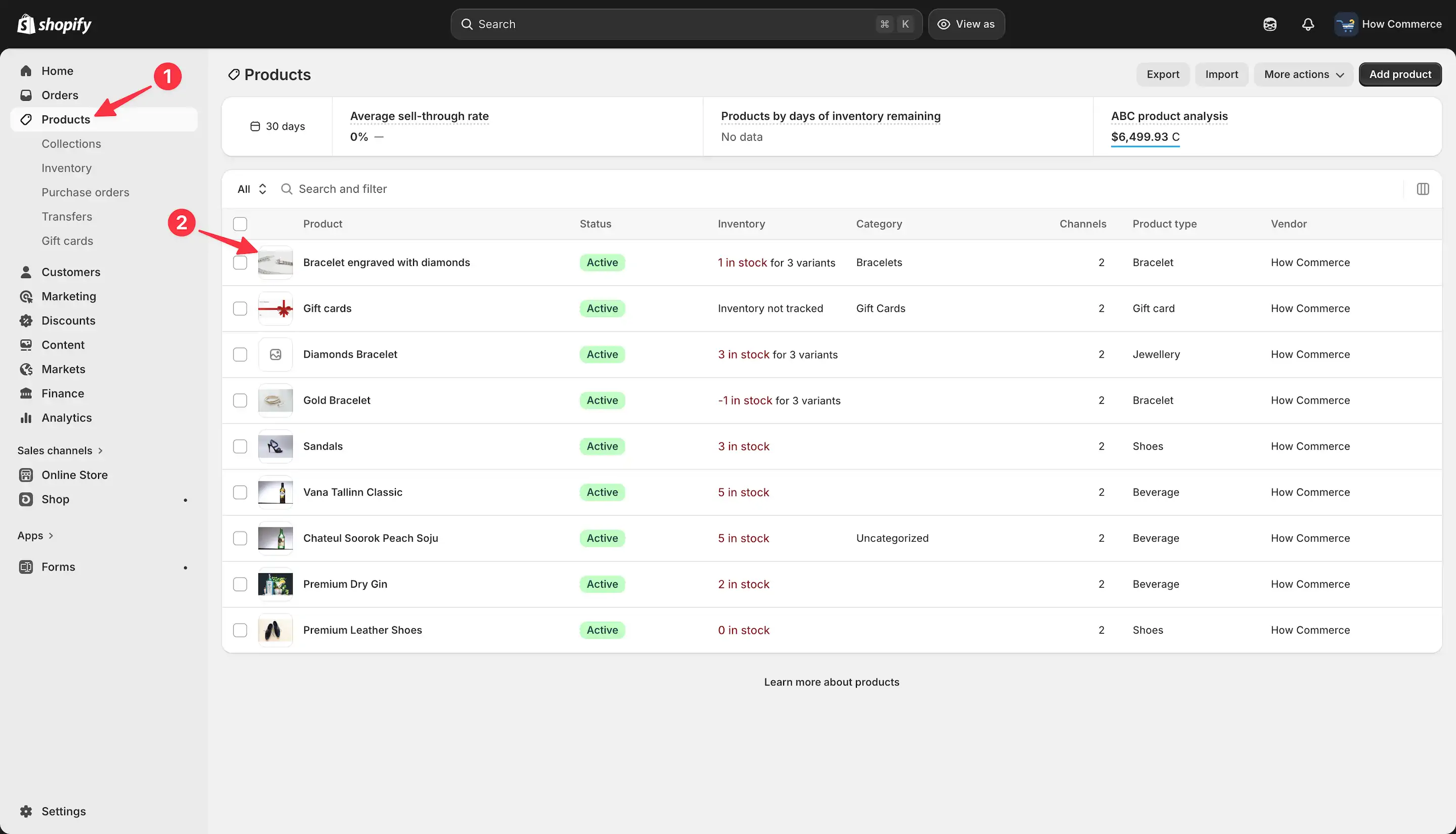Screen dimensions: 1456x834
Task: Click the Finance bank icon
Action: [26, 393]
